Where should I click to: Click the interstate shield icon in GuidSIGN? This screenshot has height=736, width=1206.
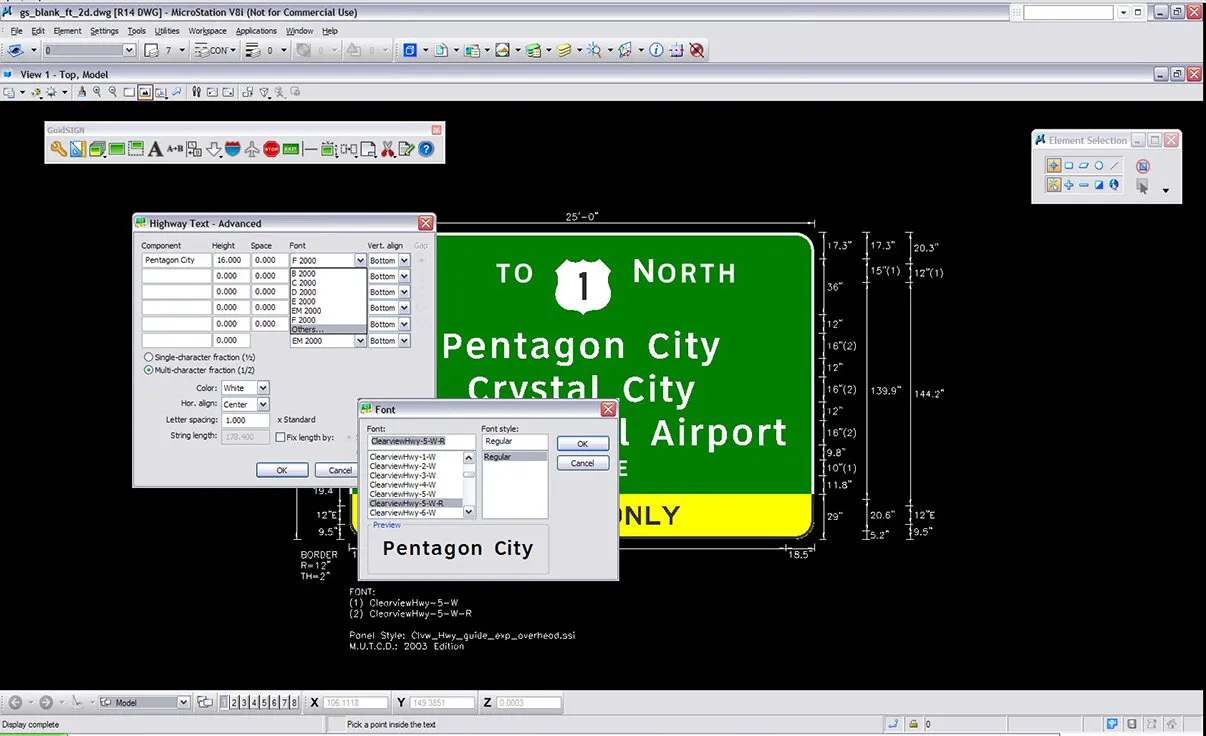click(x=232, y=149)
